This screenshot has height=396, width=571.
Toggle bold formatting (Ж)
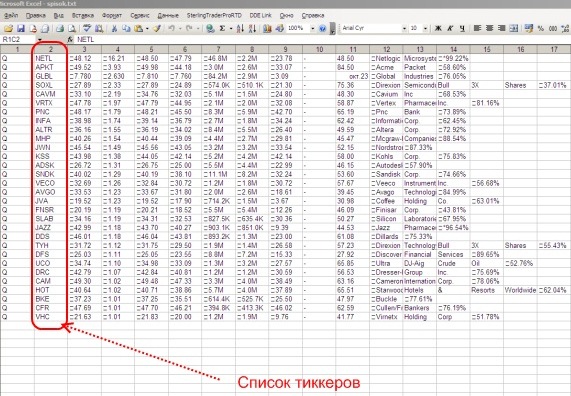coord(438,28)
